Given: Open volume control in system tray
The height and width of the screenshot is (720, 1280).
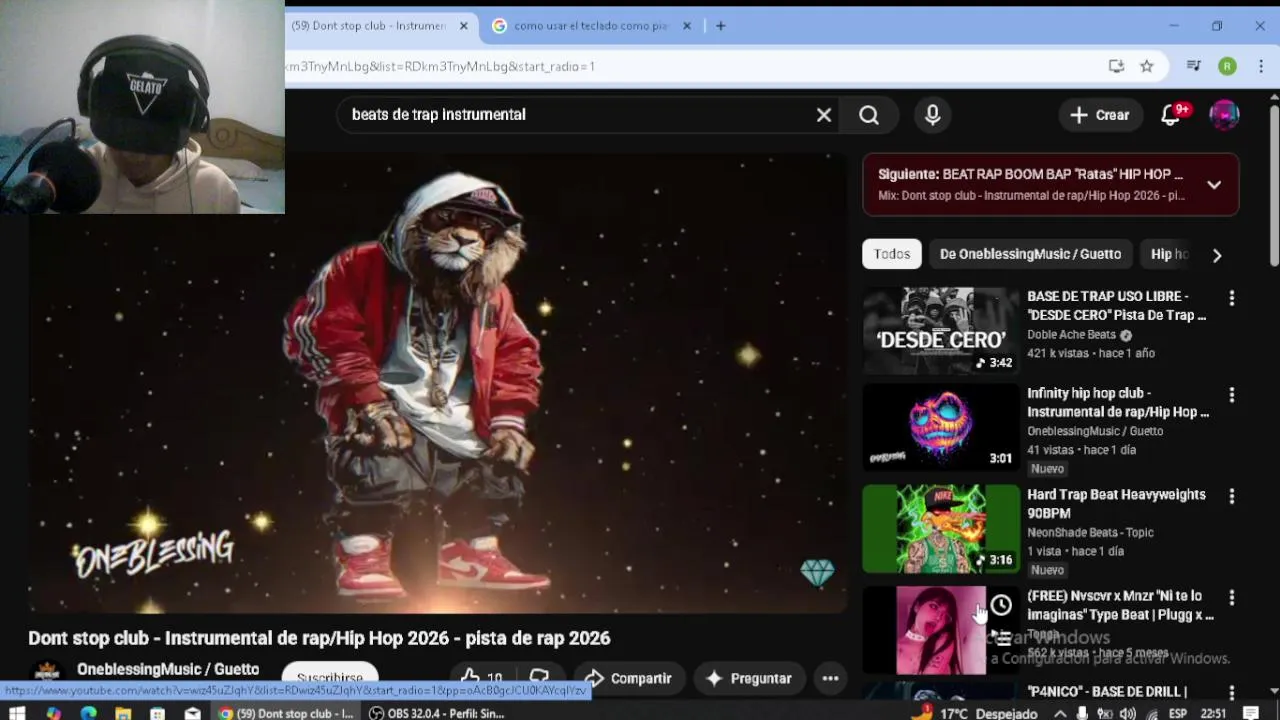Looking at the screenshot, I should tap(1128, 713).
